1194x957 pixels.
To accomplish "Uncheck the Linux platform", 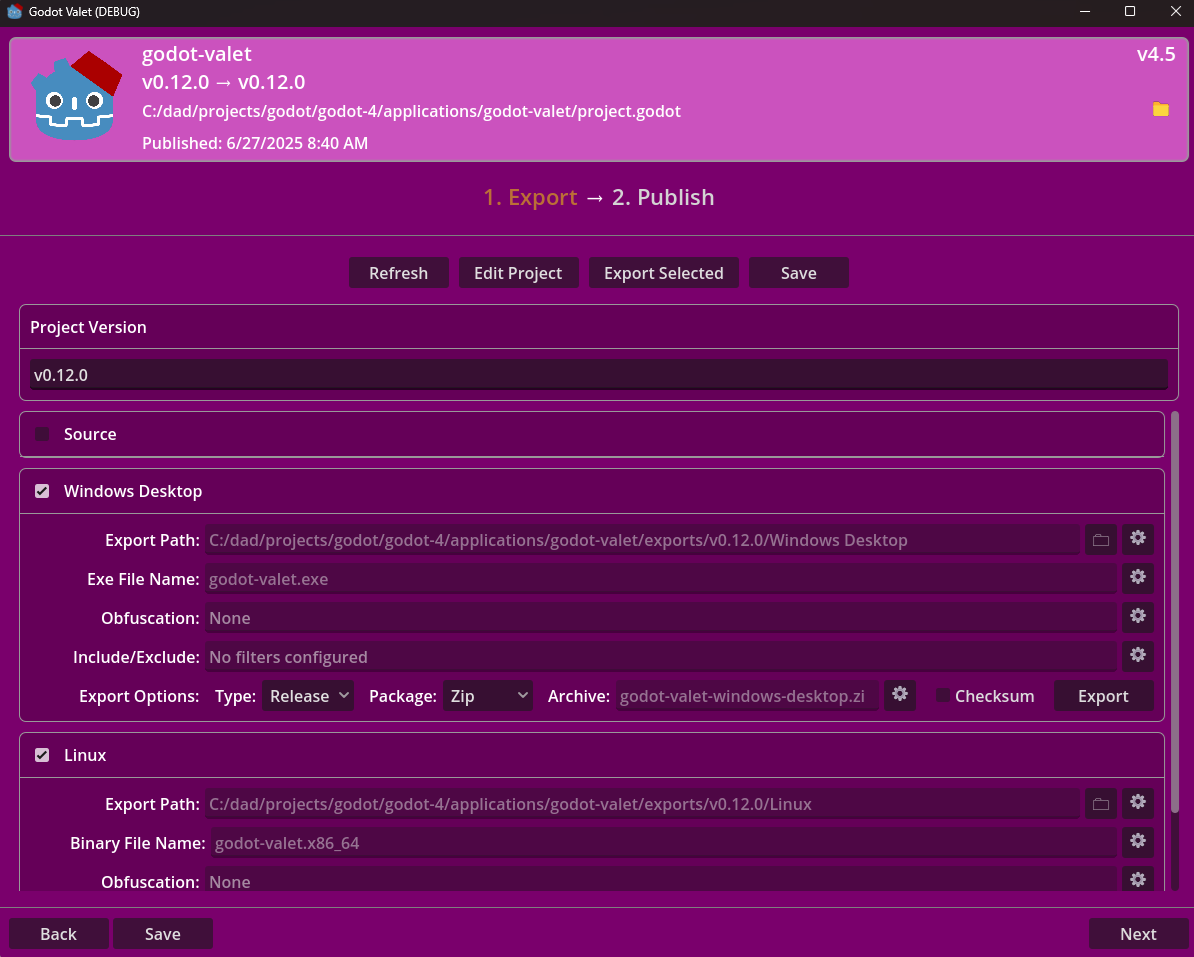I will pyautogui.click(x=42, y=755).
